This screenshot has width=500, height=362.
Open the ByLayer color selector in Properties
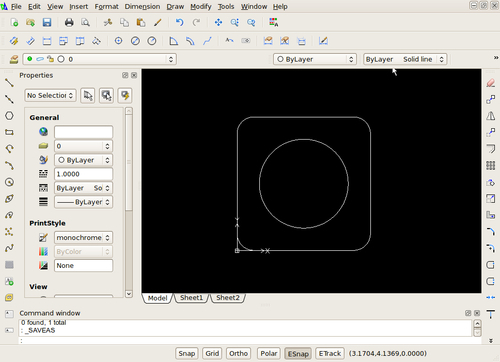pos(83,160)
